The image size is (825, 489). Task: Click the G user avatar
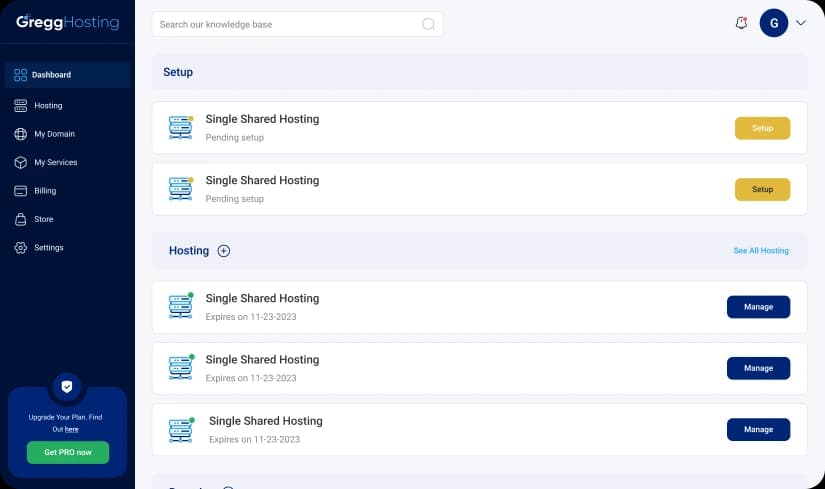pos(773,23)
